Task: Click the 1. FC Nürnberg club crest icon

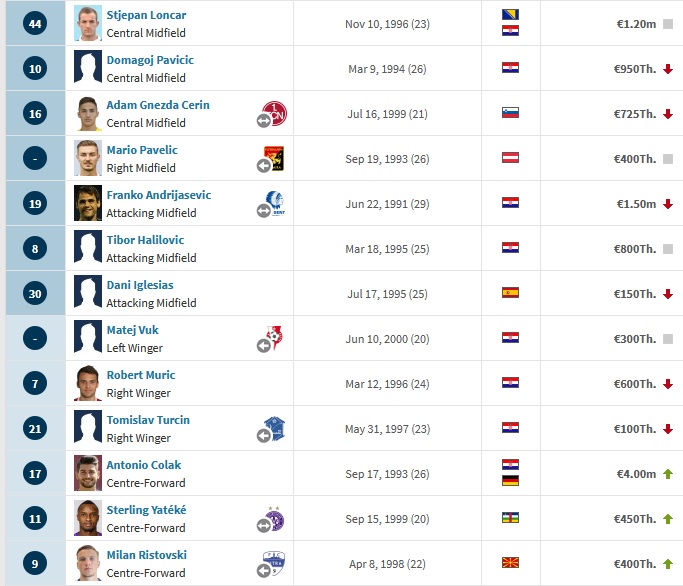Action: (274, 113)
